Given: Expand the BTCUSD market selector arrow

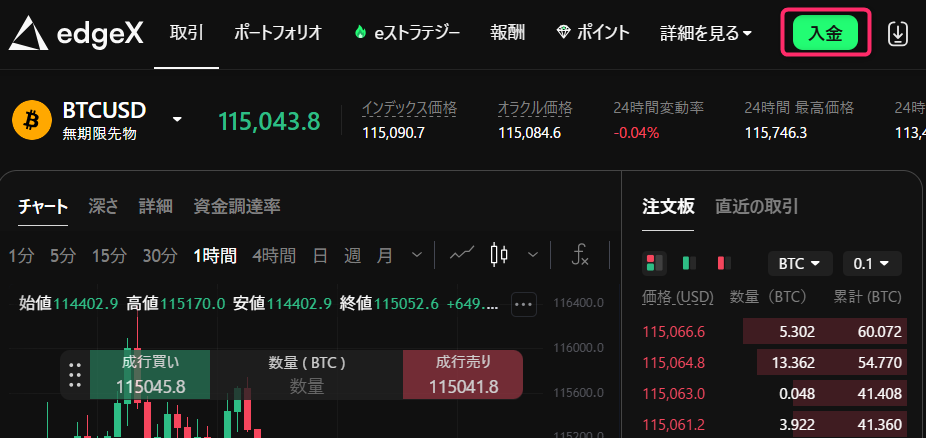Looking at the screenshot, I should point(177,120).
